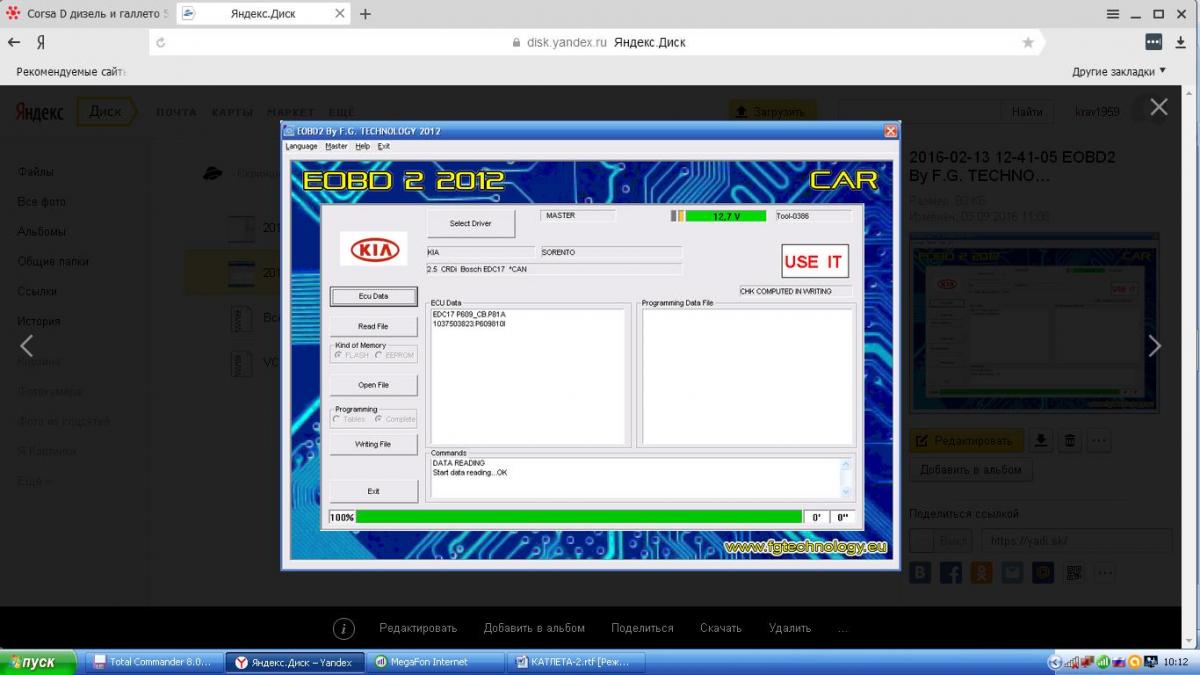Click the Select Driver button
The width and height of the screenshot is (1200, 675).
coord(471,223)
